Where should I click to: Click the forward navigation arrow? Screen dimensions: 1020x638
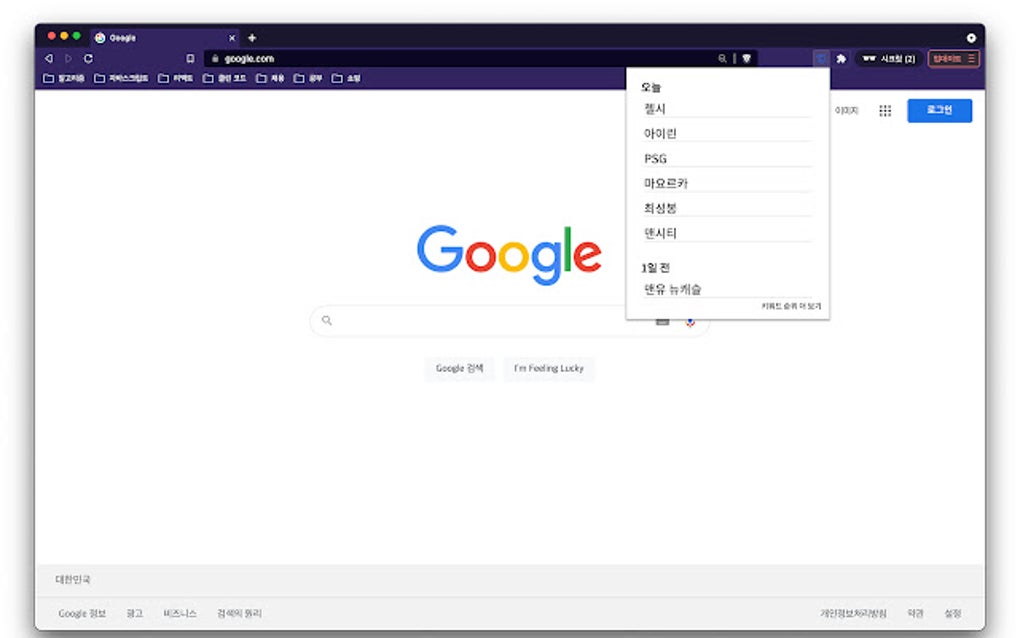coord(68,59)
